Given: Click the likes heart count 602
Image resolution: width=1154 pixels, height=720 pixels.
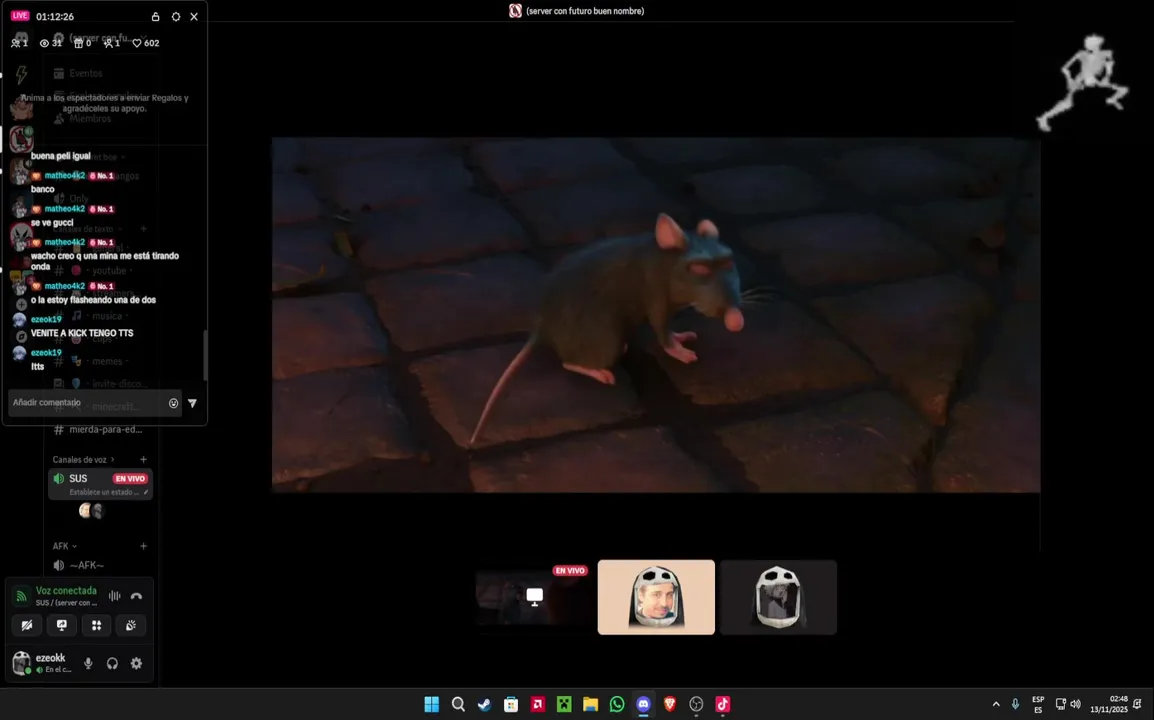Looking at the screenshot, I should (145, 43).
